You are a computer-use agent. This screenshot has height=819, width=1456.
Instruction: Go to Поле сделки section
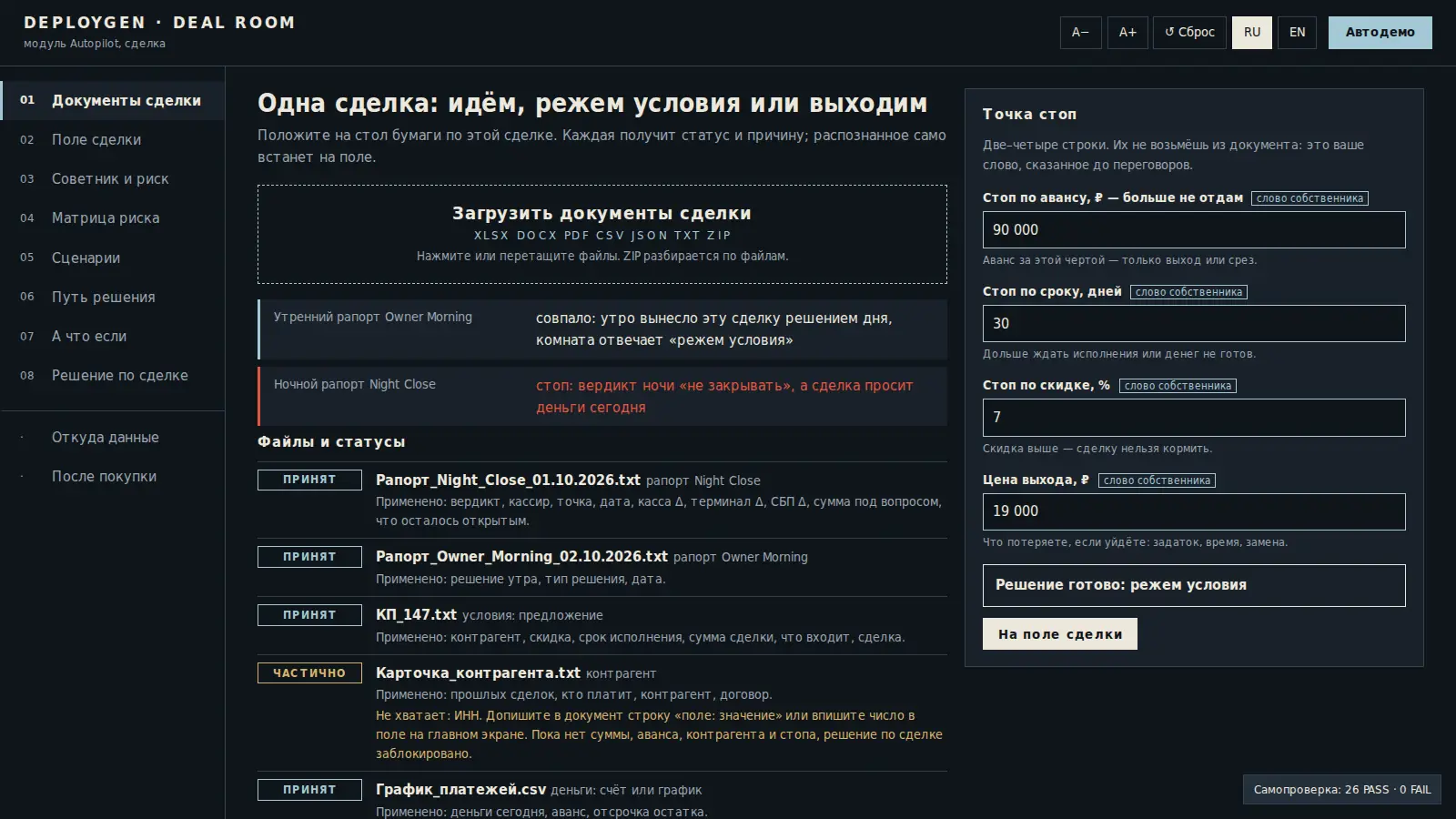pos(113,139)
